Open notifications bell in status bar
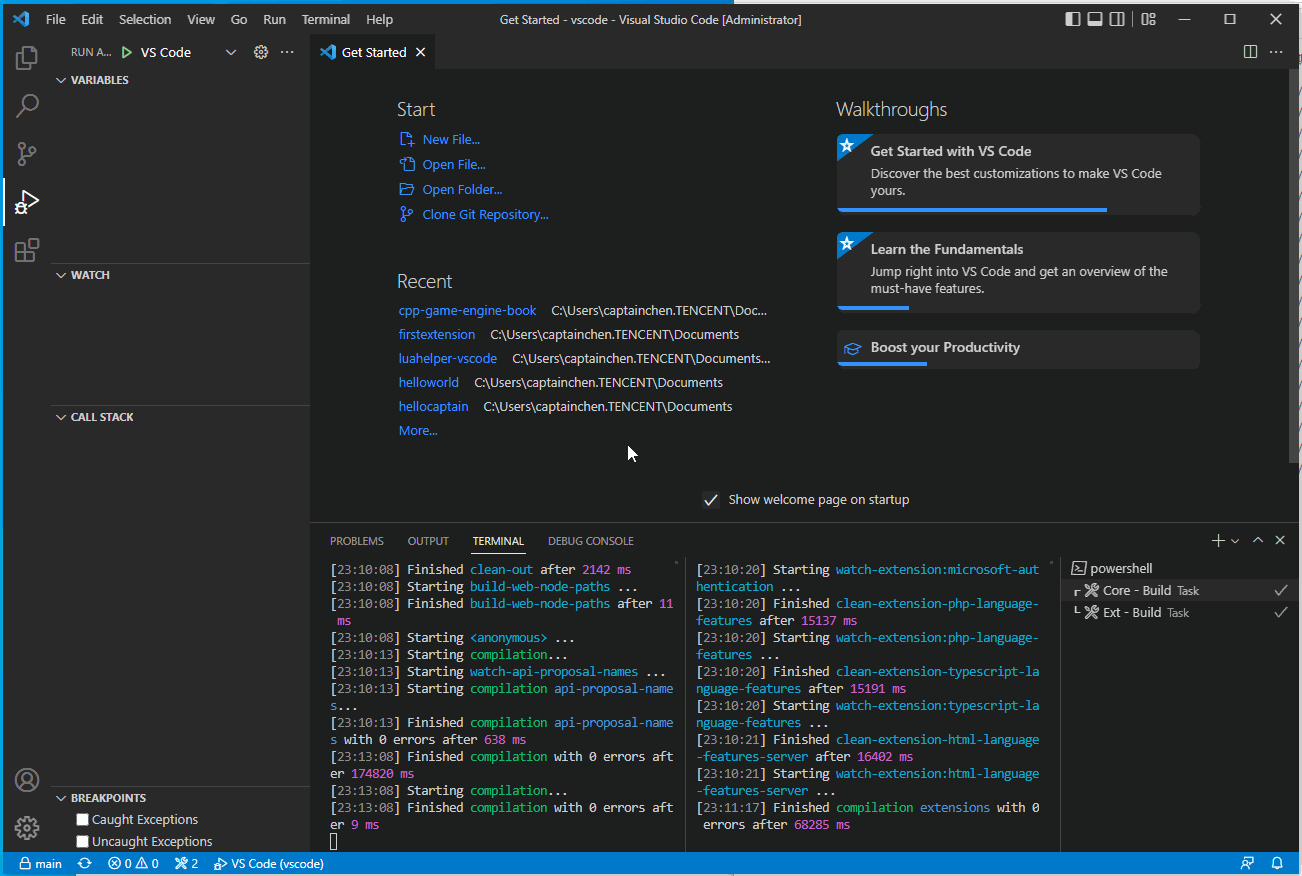 click(1277, 864)
